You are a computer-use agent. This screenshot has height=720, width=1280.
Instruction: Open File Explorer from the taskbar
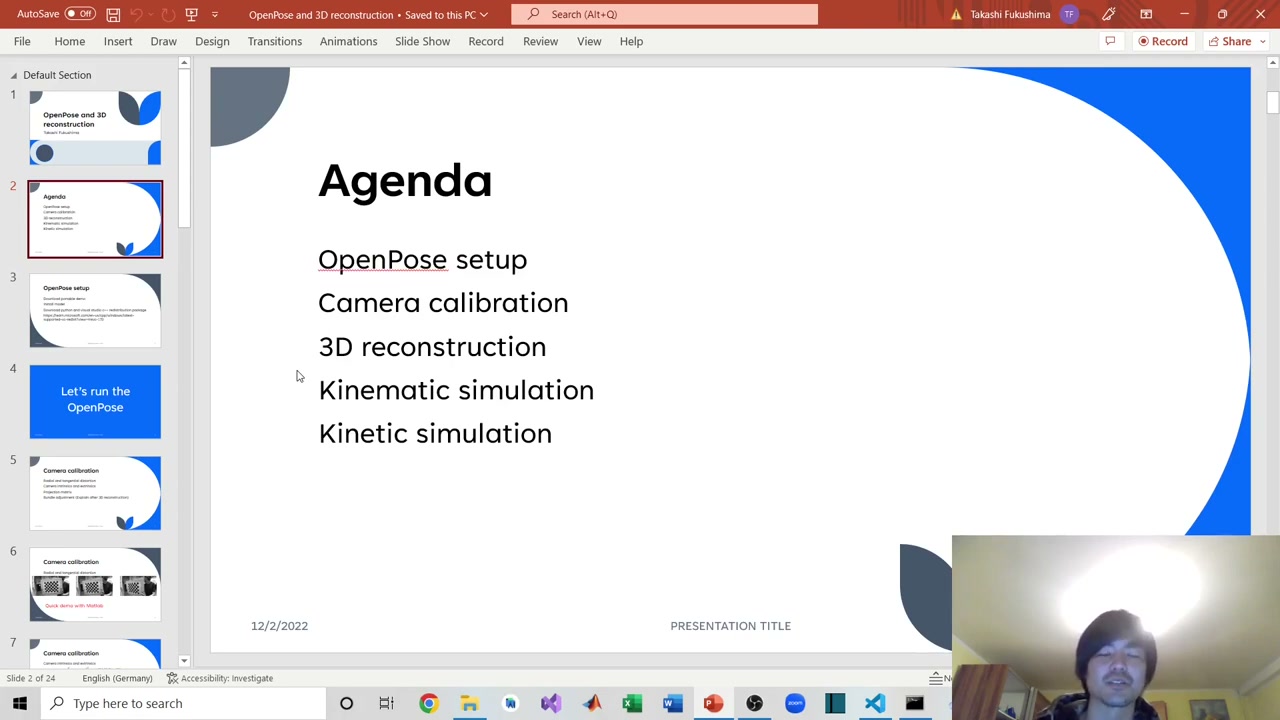[x=469, y=703]
